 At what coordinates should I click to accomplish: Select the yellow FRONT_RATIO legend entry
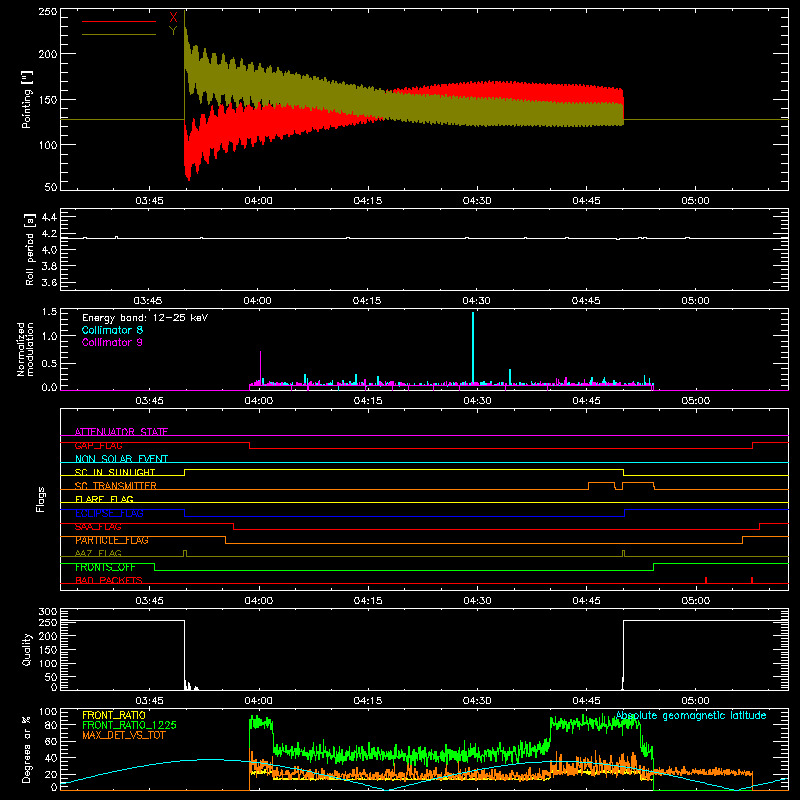pos(113,715)
